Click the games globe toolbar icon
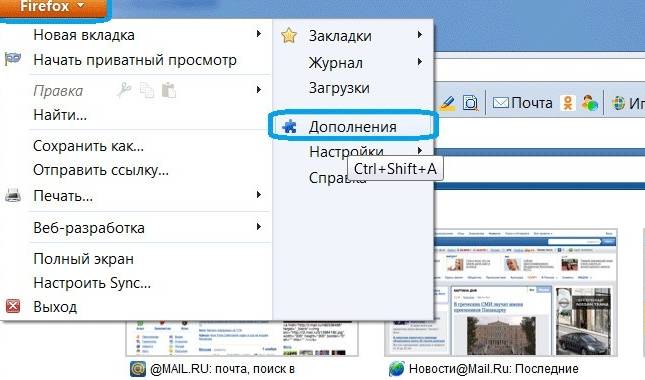 pyautogui.click(x=618, y=103)
